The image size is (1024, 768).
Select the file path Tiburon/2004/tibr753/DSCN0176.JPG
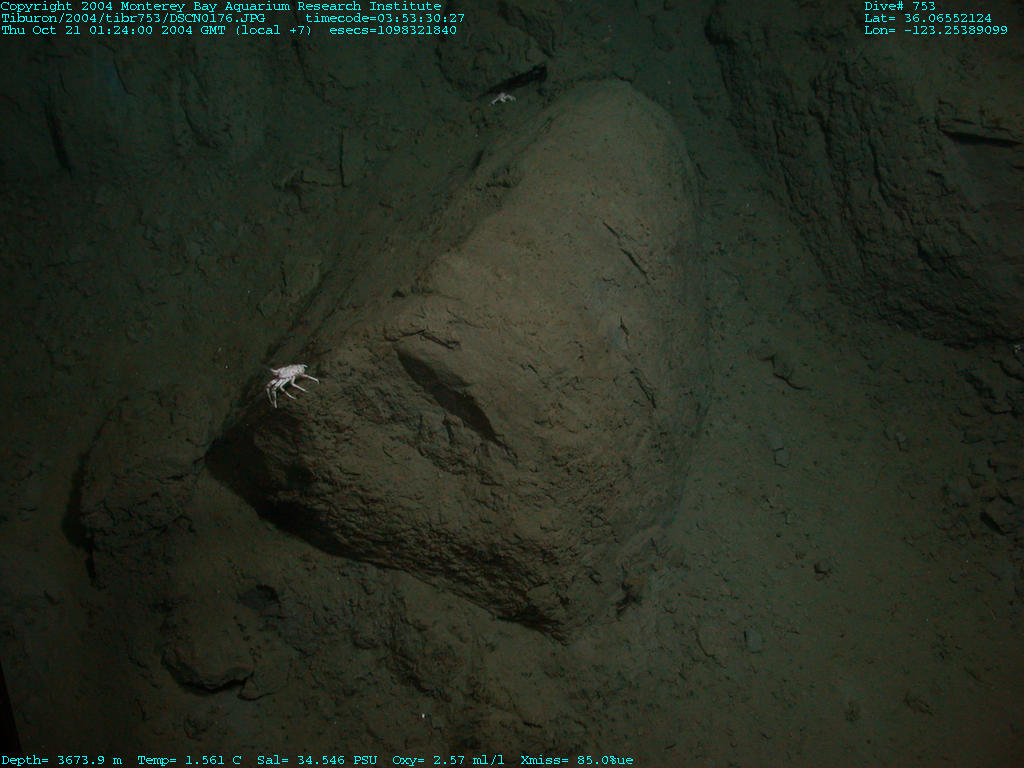133,18
